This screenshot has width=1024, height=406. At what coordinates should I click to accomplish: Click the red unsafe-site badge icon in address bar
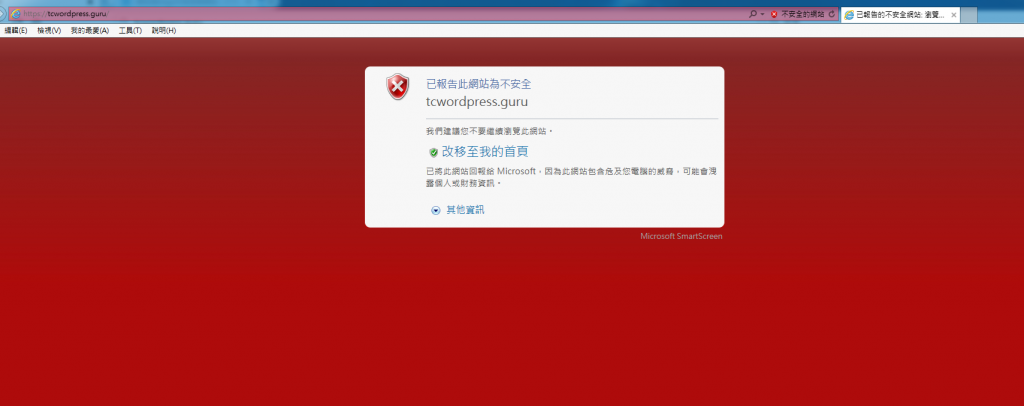[774, 14]
